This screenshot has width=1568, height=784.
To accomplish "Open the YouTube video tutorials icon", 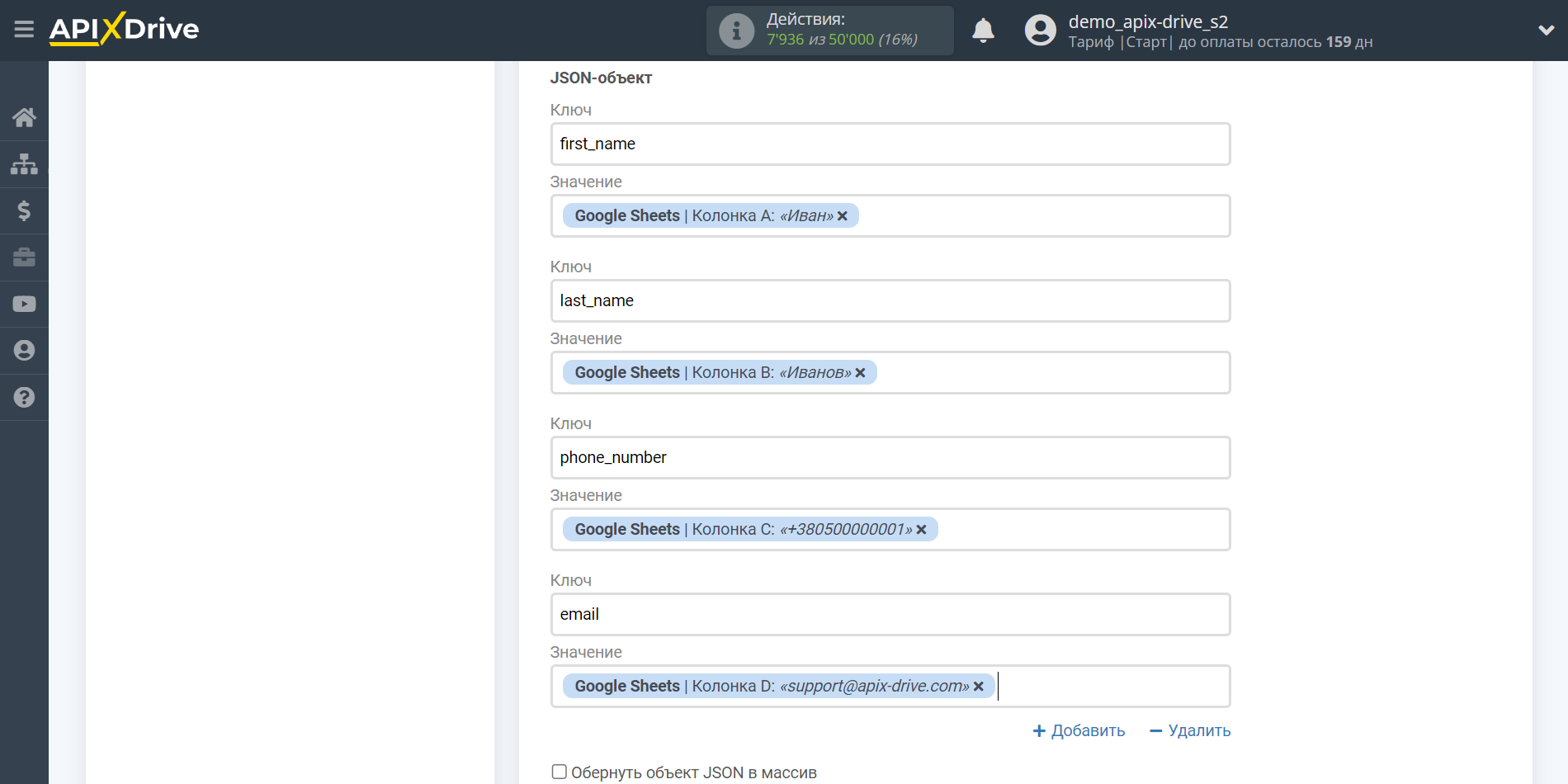I will tap(24, 304).
